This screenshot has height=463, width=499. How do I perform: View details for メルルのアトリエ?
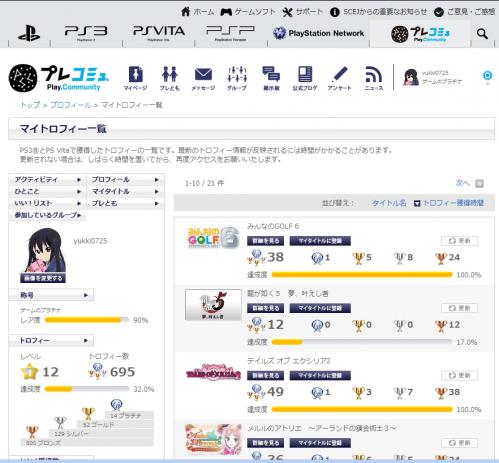point(265,443)
